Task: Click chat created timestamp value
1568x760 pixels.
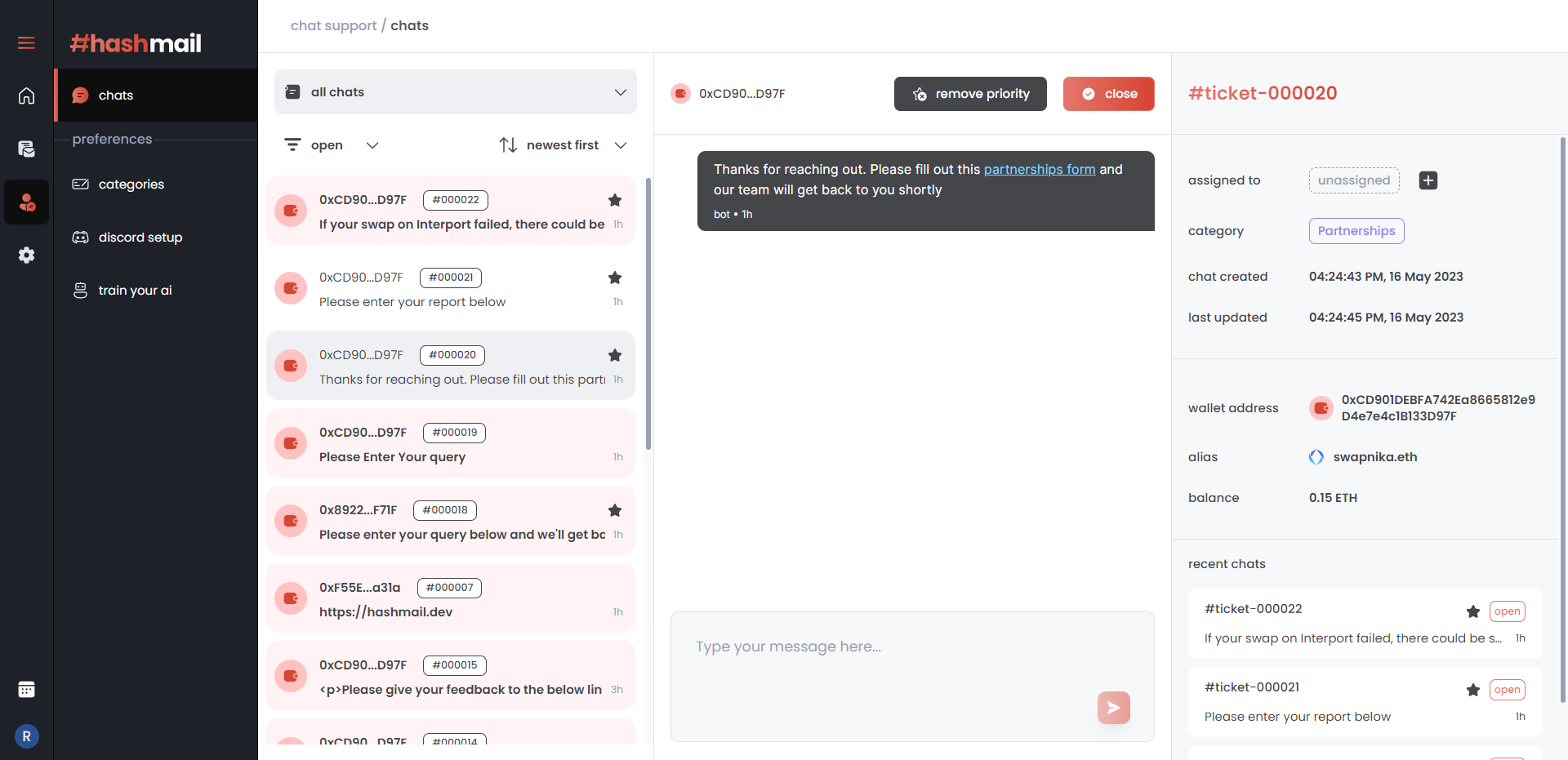Action: (1386, 277)
